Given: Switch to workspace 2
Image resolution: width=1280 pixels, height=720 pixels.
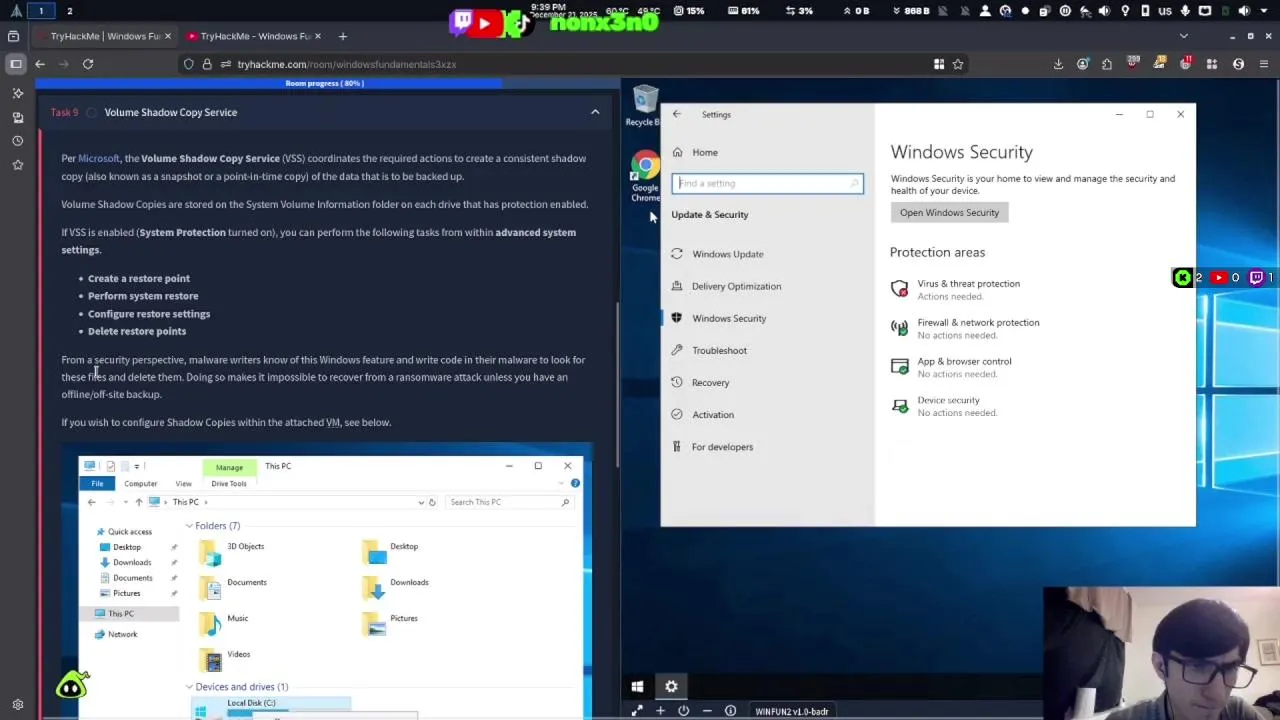Looking at the screenshot, I should [69, 11].
